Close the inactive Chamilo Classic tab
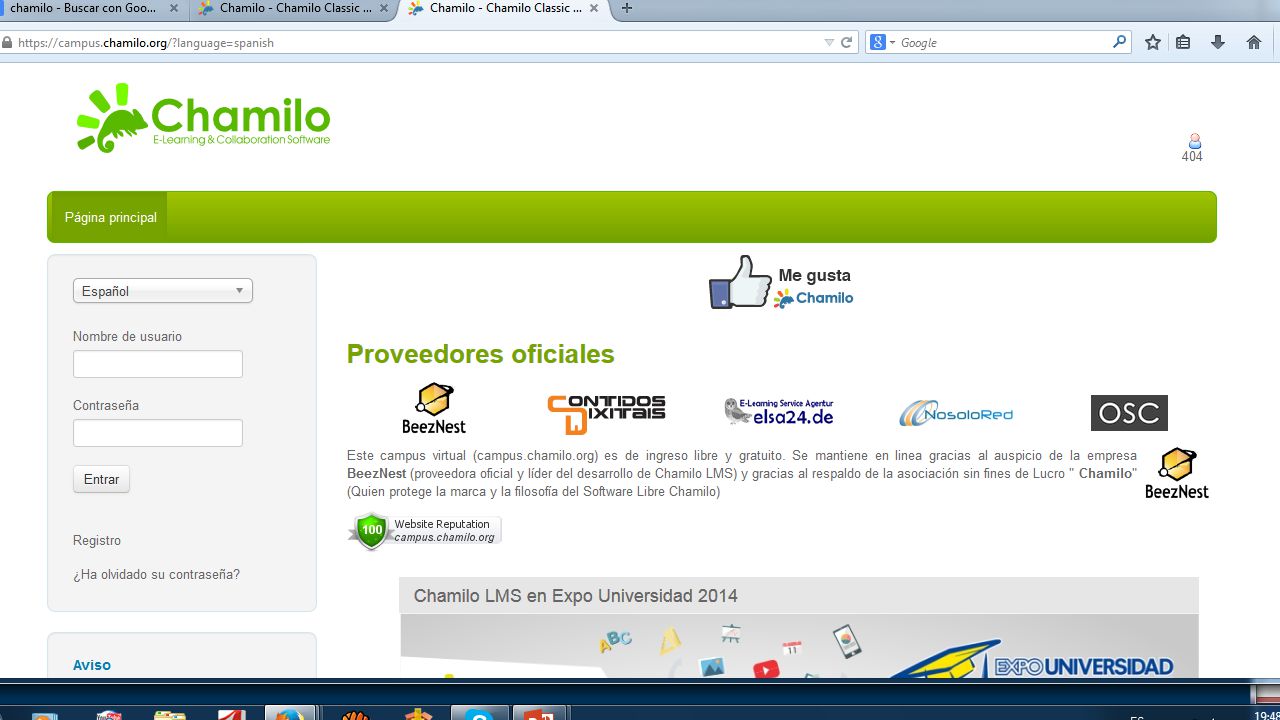 coord(384,8)
